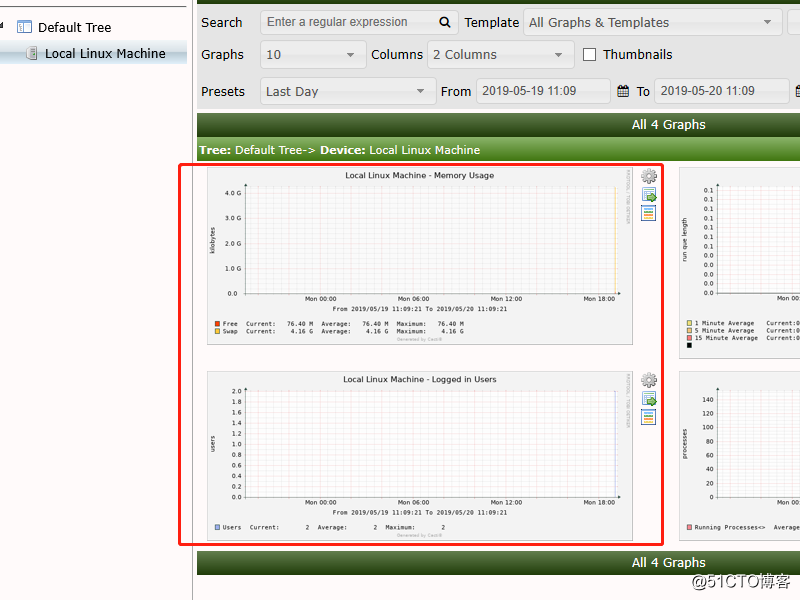Open the Running Processes graph image
The image size is (800, 600).
click(740, 456)
